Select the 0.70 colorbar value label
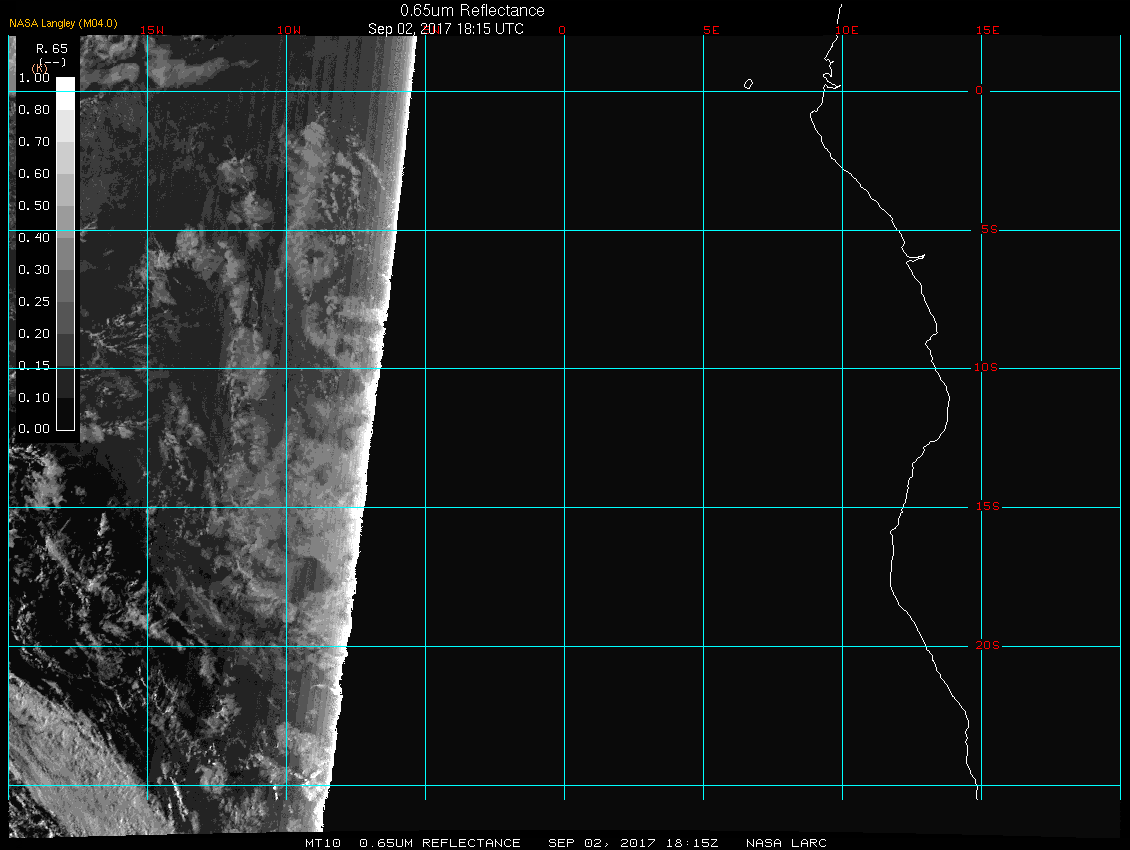This screenshot has width=1130, height=850. pyautogui.click(x=34, y=141)
